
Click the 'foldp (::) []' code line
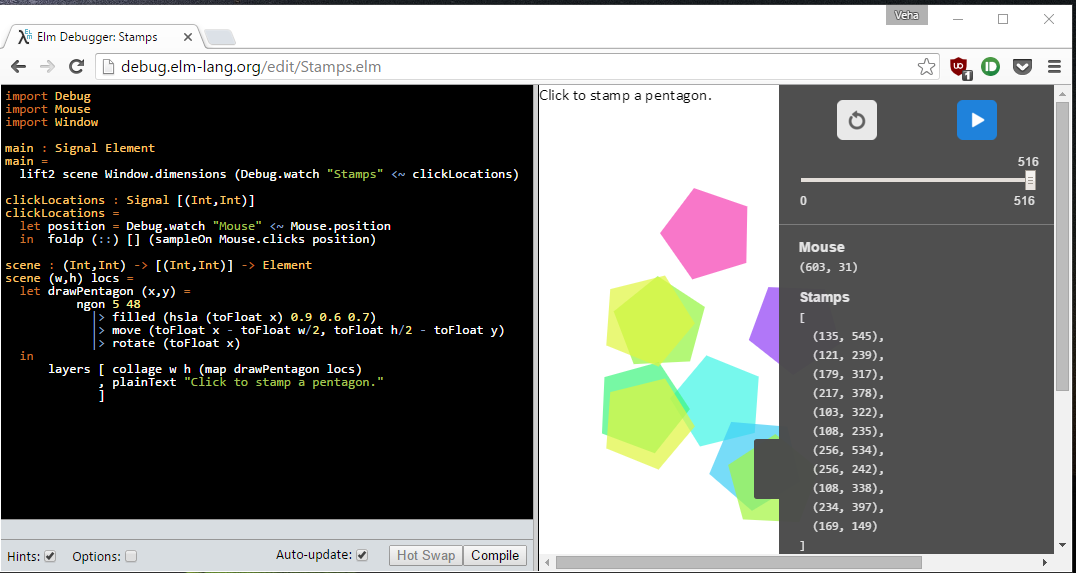pyautogui.click(x=212, y=240)
